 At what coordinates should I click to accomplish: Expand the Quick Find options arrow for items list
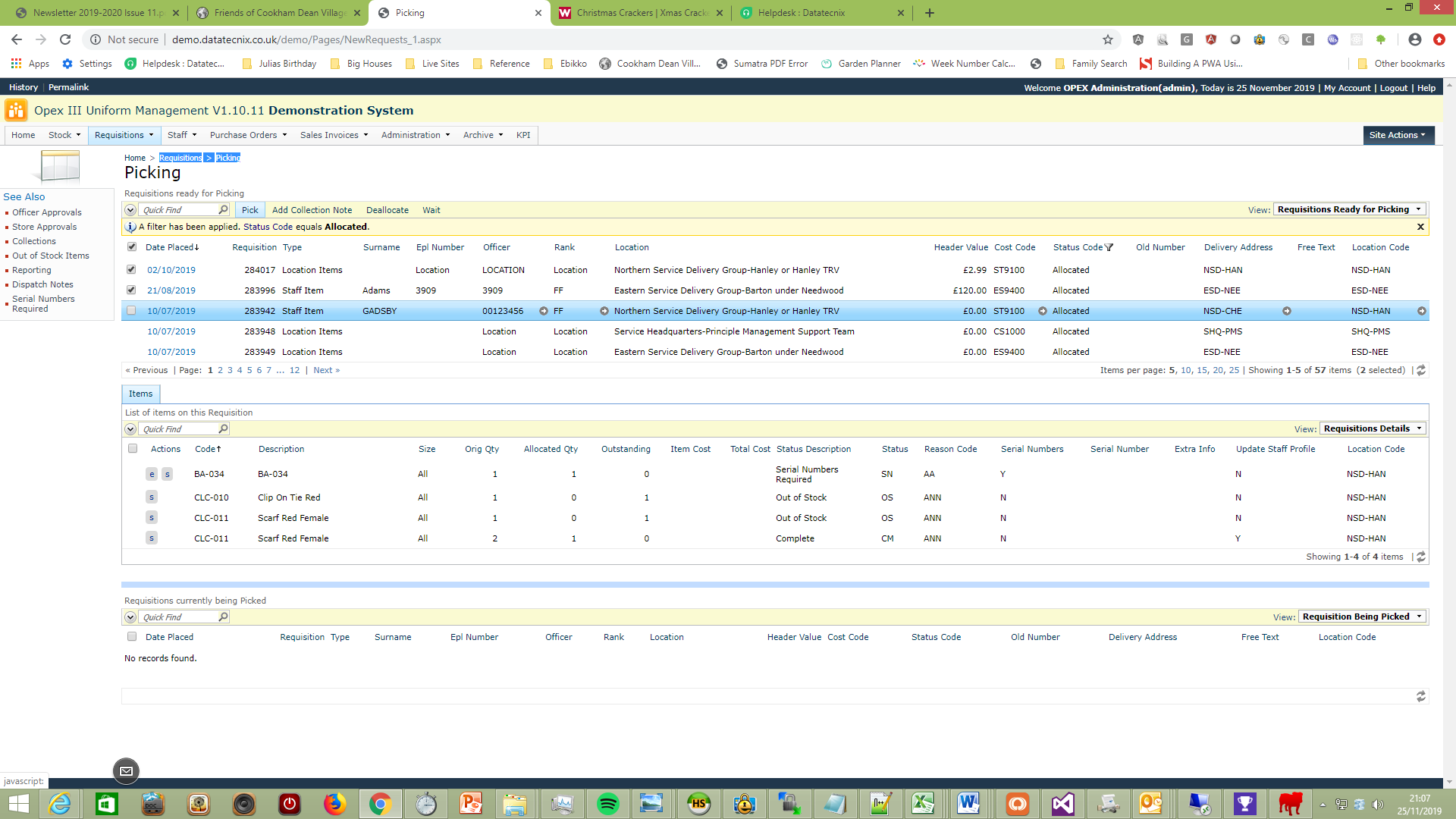[130, 429]
